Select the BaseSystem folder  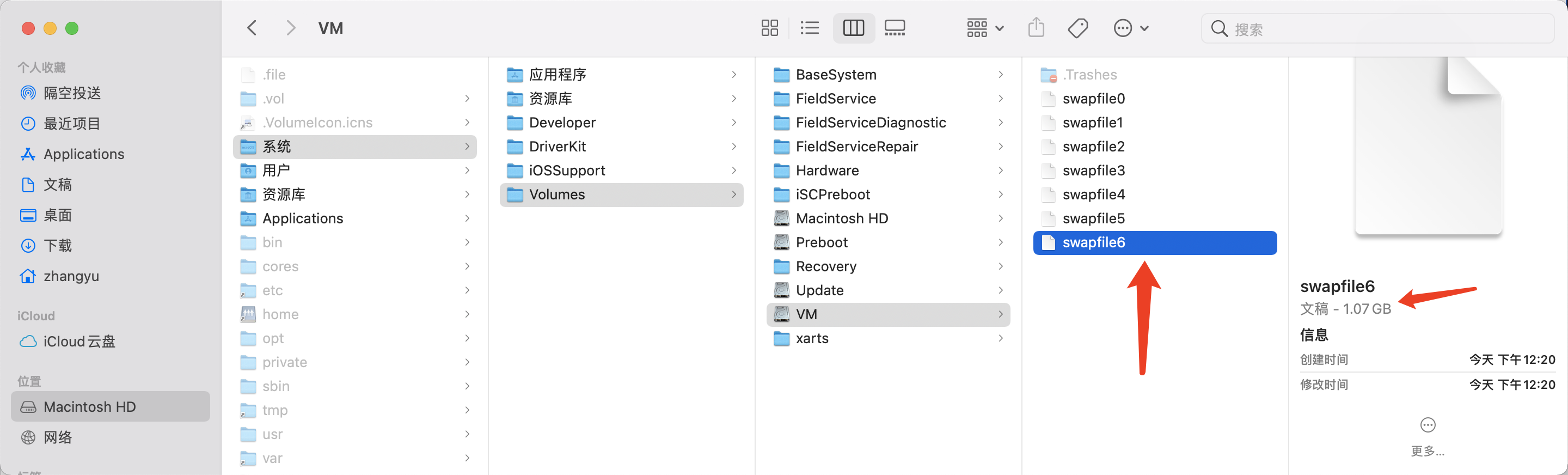click(888, 74)
